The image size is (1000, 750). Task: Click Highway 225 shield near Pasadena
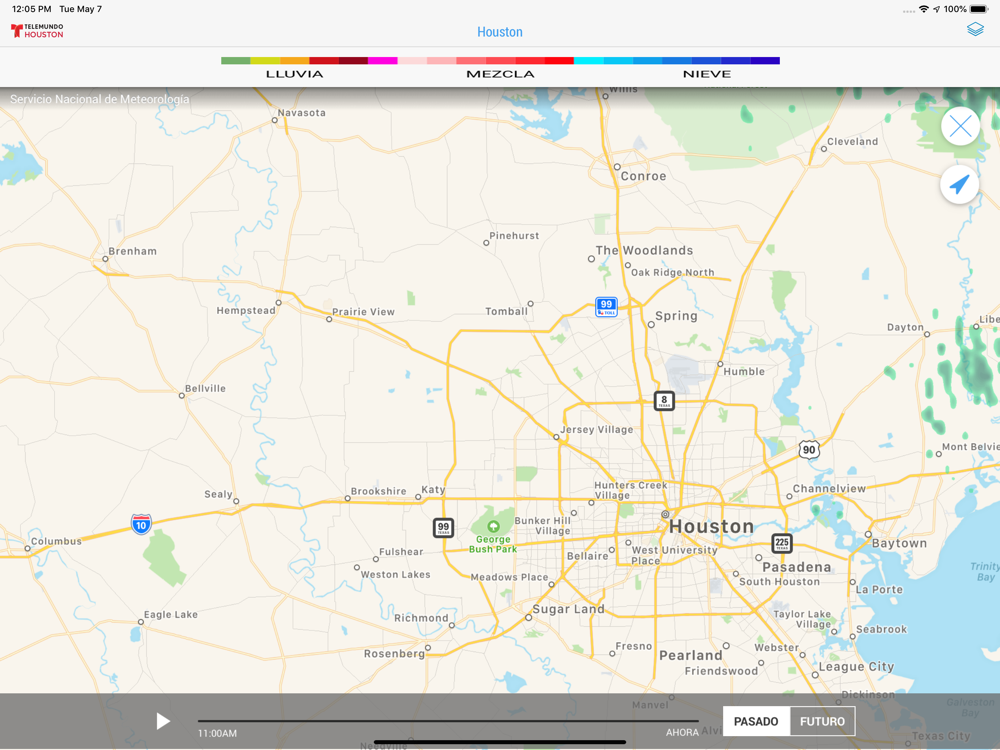[782, 543]
